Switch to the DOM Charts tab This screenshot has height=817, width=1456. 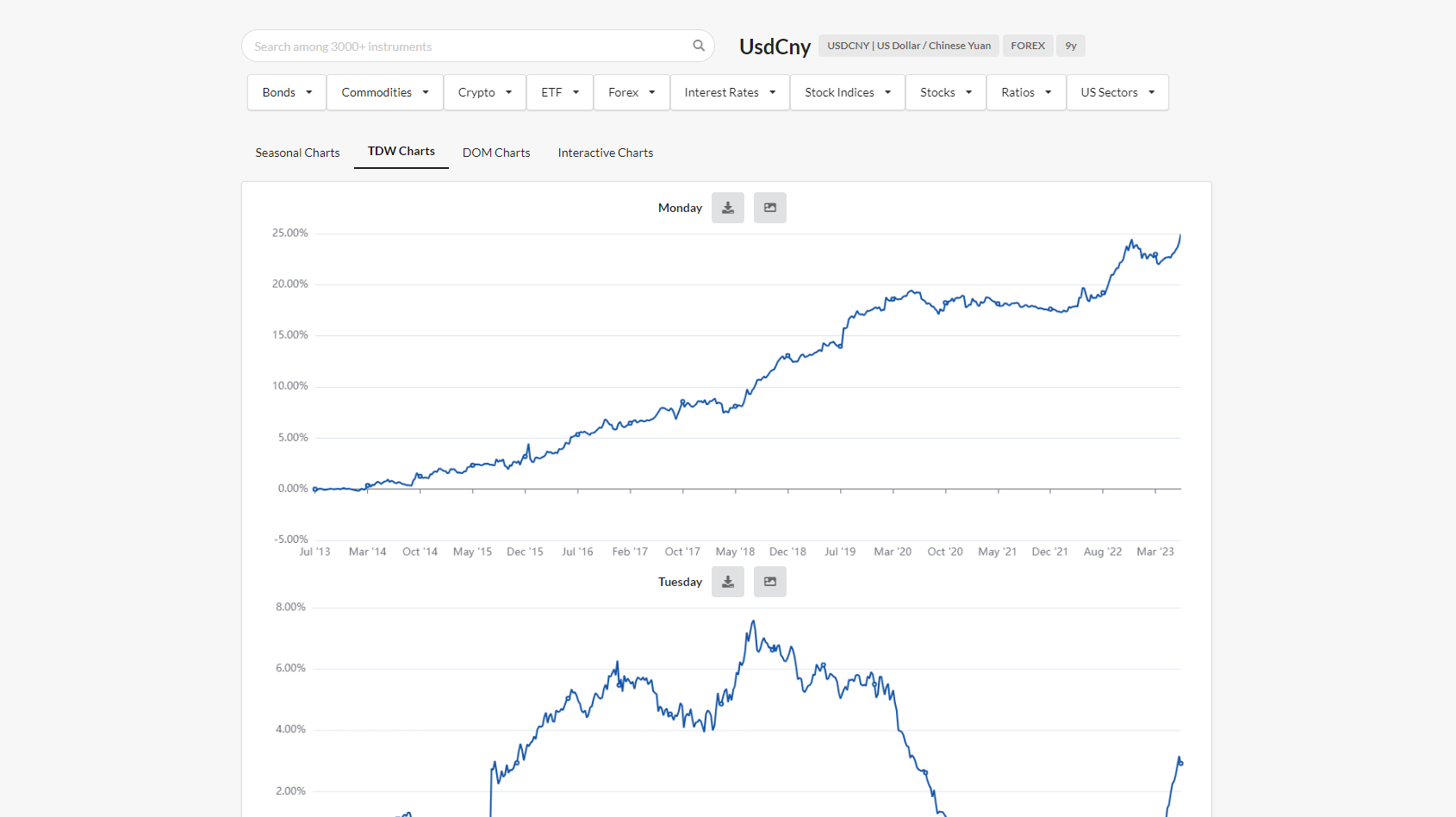[496, 152]
